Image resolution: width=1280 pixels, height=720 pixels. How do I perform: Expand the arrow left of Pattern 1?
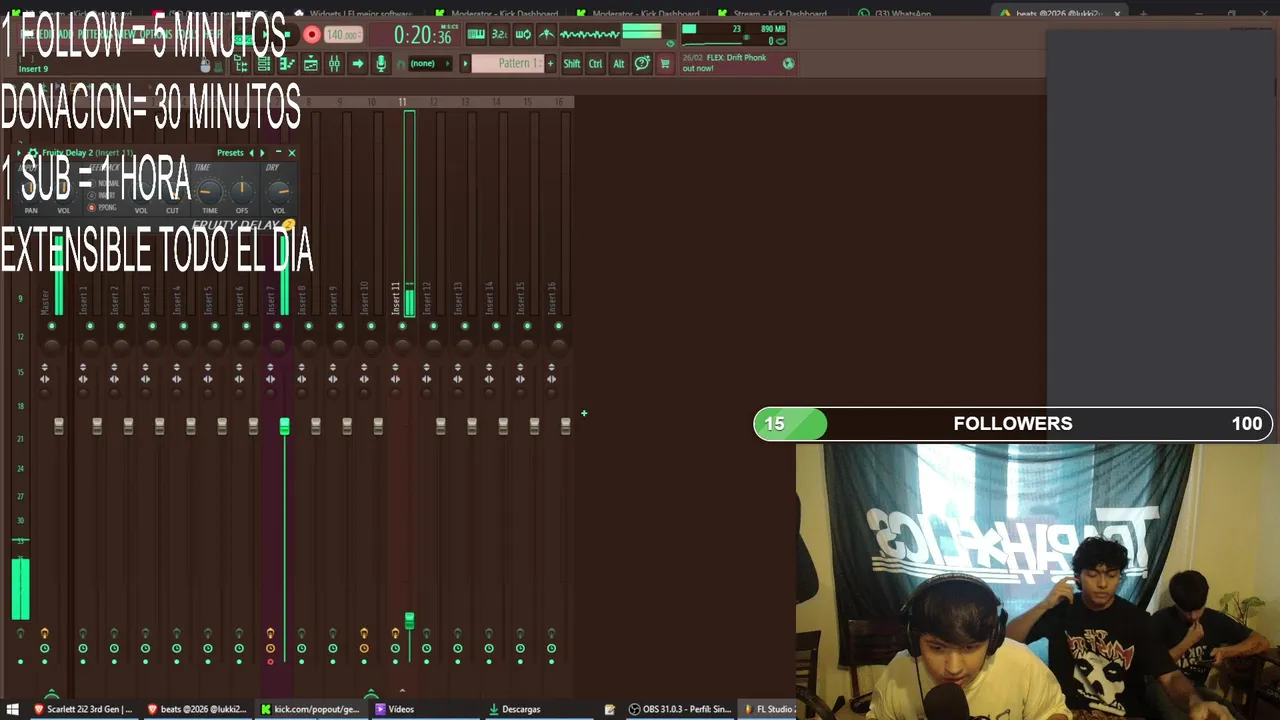(465, 64)
